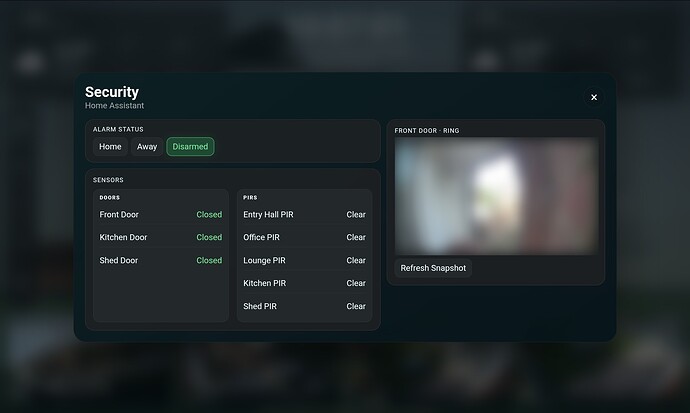Select the Kitchen PIR sensor
The image size is (690, 413).
305,283
